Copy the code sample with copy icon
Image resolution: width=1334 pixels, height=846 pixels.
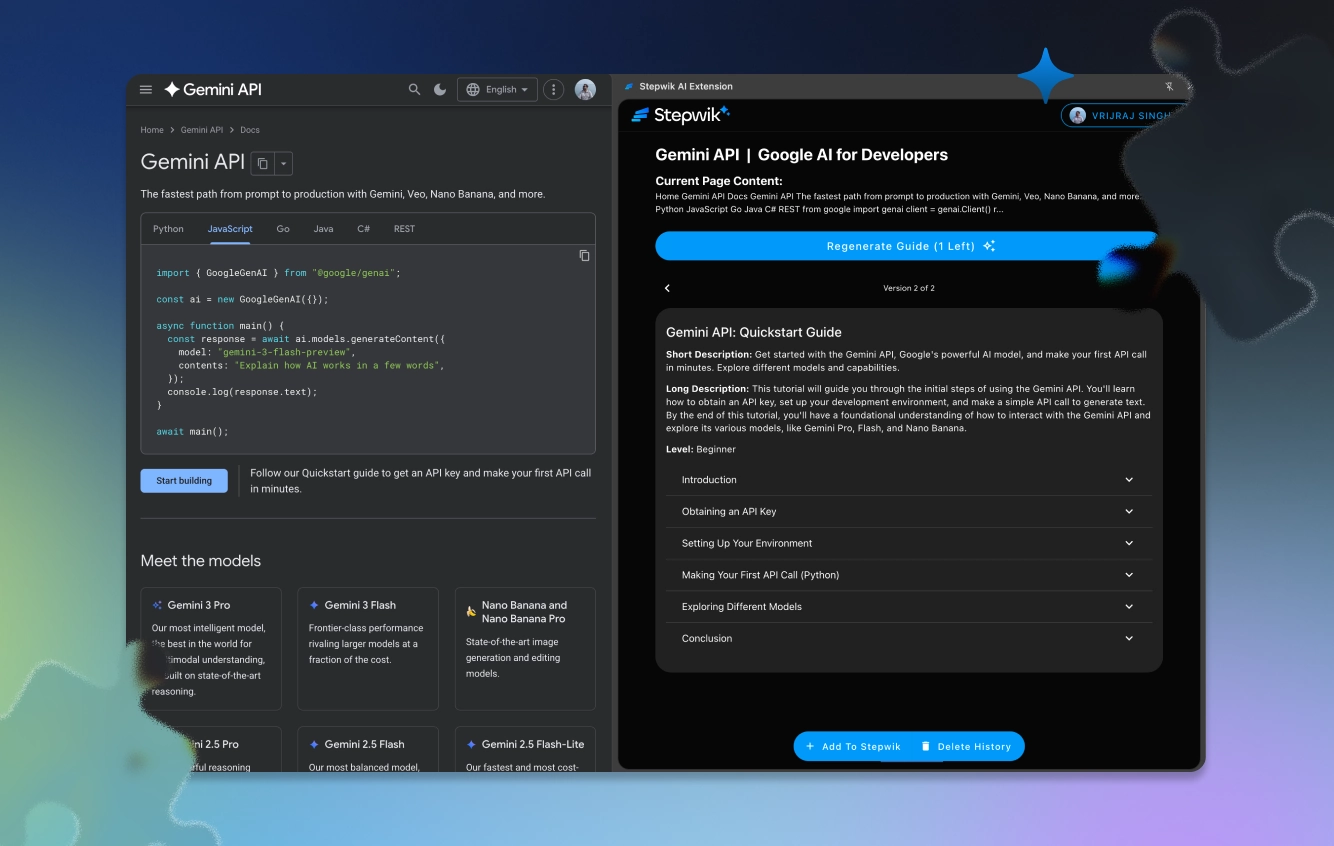pos(584,256)
